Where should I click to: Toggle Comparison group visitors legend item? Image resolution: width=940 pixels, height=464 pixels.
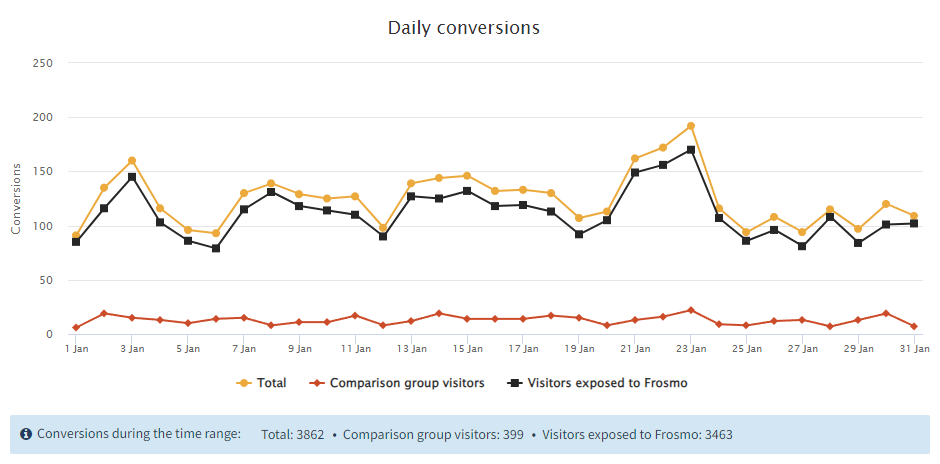pyautogui.click(x=407, y=383)
